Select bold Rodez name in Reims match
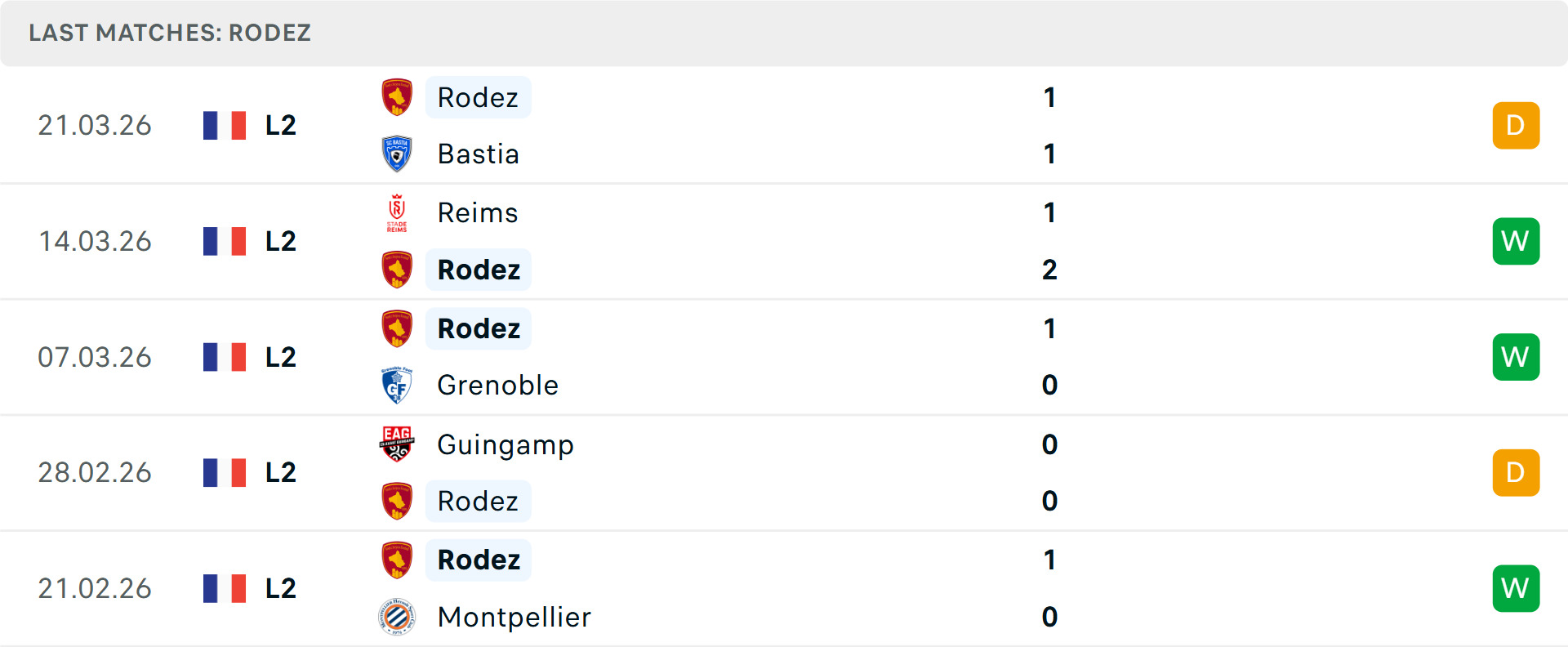Viewport: 1568px width, 647px height. tap(479, 270)
